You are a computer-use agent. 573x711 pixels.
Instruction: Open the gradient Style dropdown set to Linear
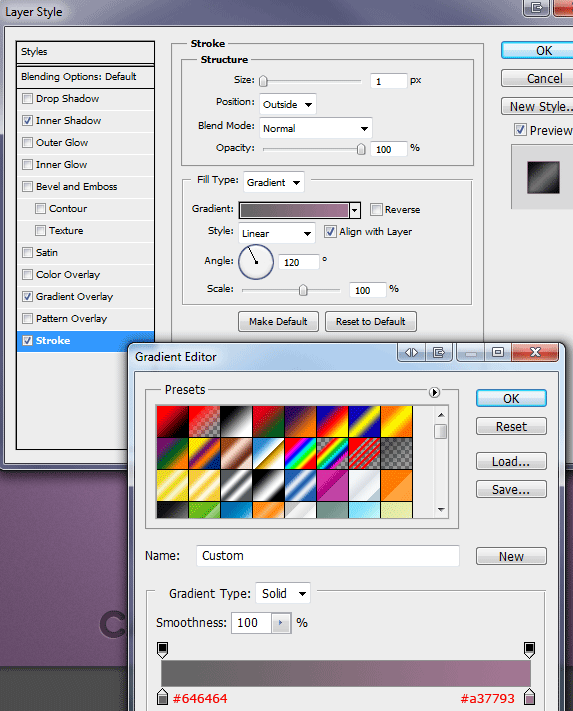[x=277, y=233]
